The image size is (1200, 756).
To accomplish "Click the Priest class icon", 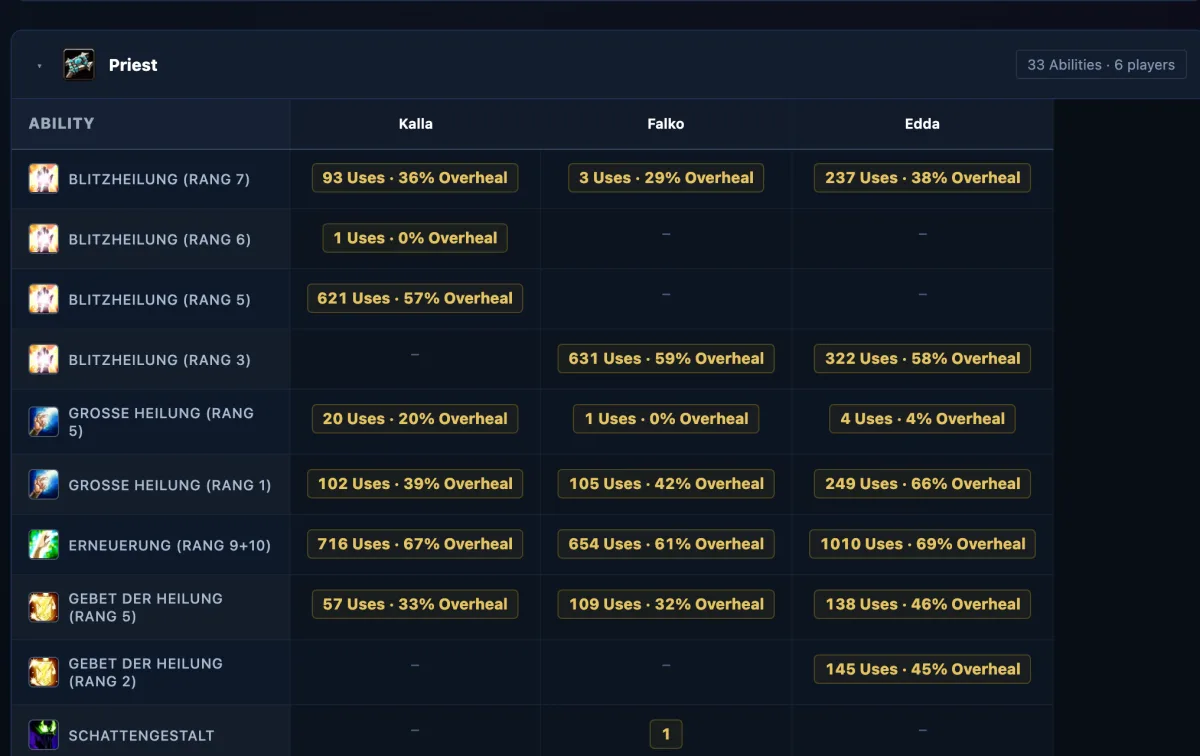I will (79, 65).
